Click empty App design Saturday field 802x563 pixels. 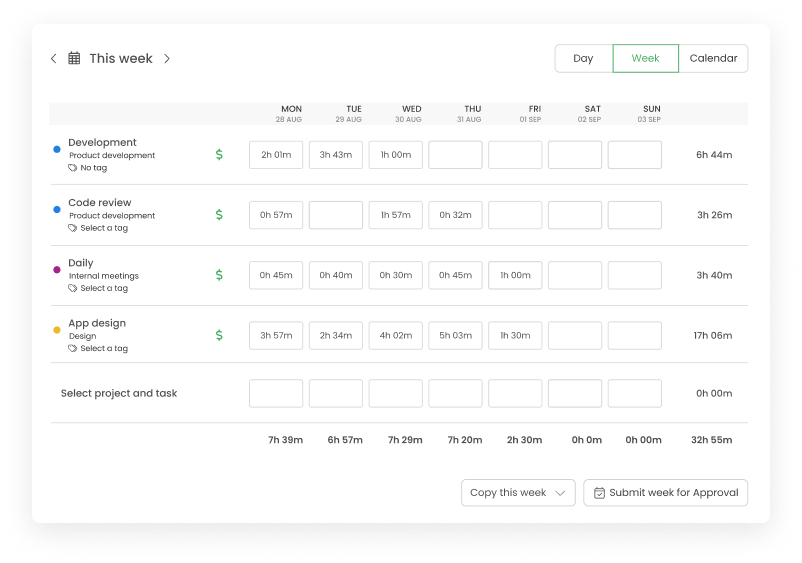[x=575, y=335]
